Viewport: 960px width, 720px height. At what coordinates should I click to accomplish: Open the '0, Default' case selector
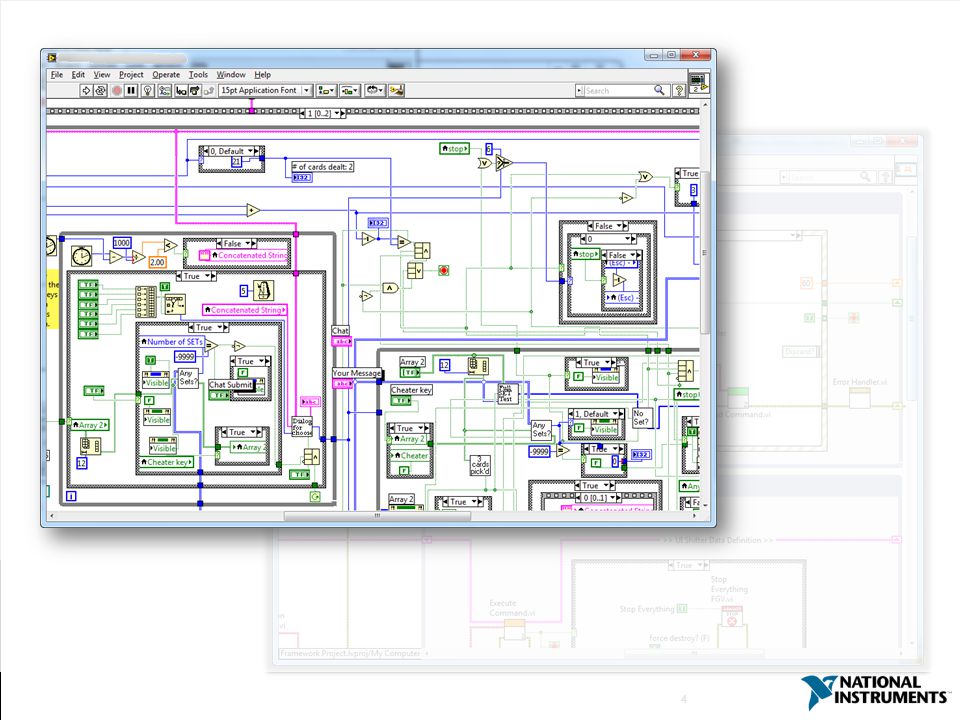pos(231,151)
